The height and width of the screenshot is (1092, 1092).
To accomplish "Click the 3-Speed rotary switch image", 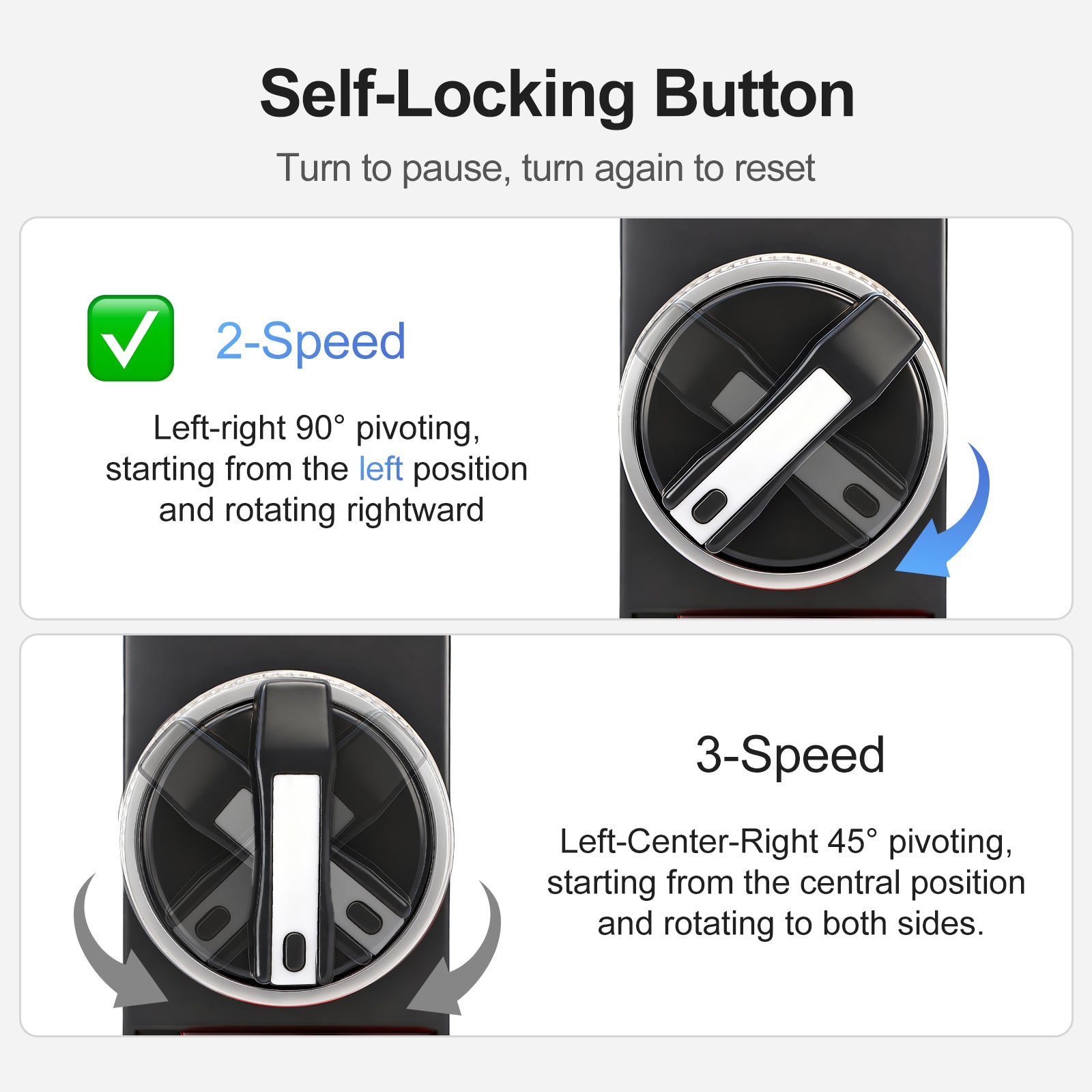I will pyautogui.click(x=286, y=835).
